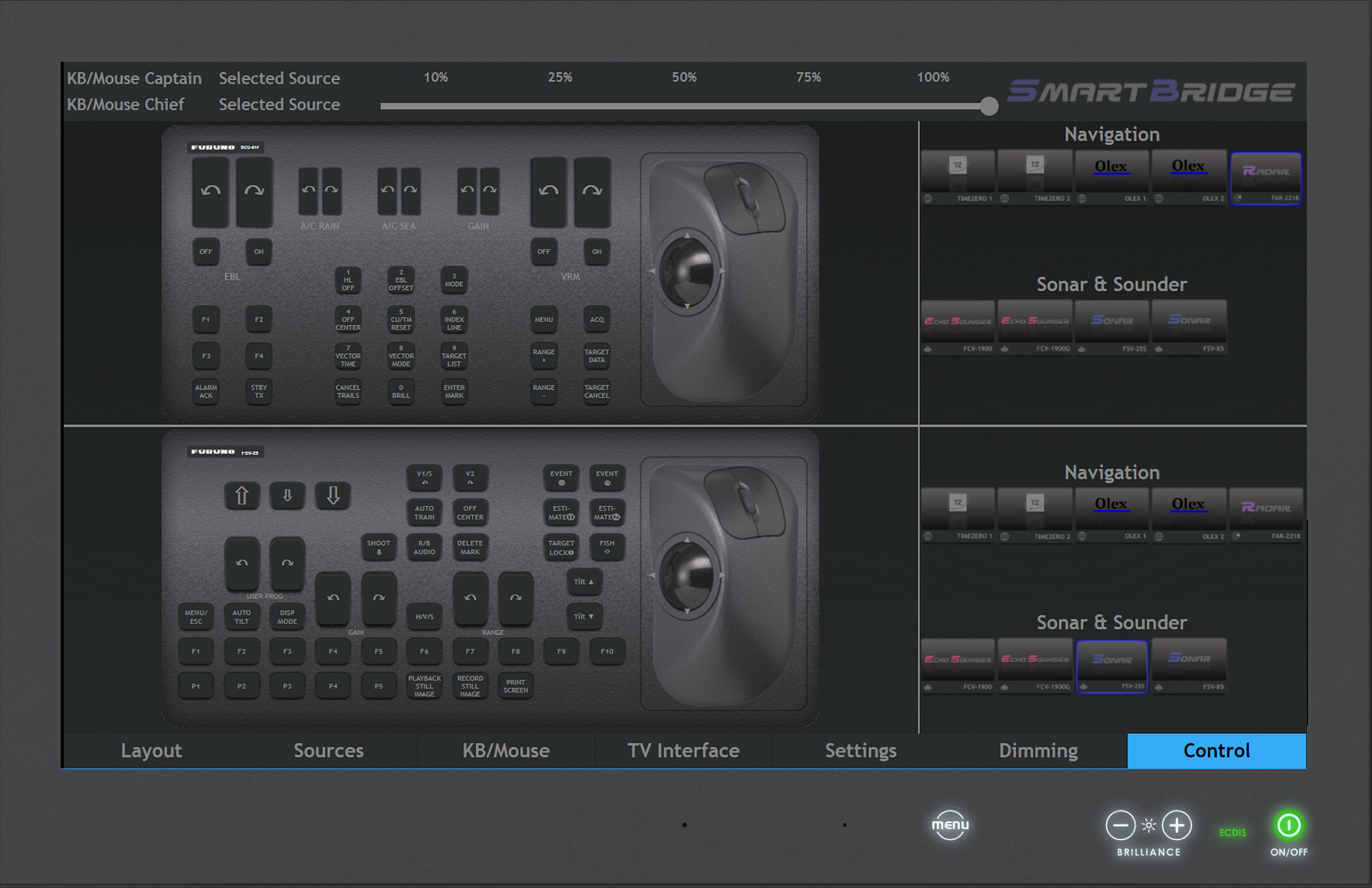Toggle STBY TX key on radar keyboard
Image resolution: width=1372 pixels, height=888 pixels.
pyautogui.click(x=259, y=392)
